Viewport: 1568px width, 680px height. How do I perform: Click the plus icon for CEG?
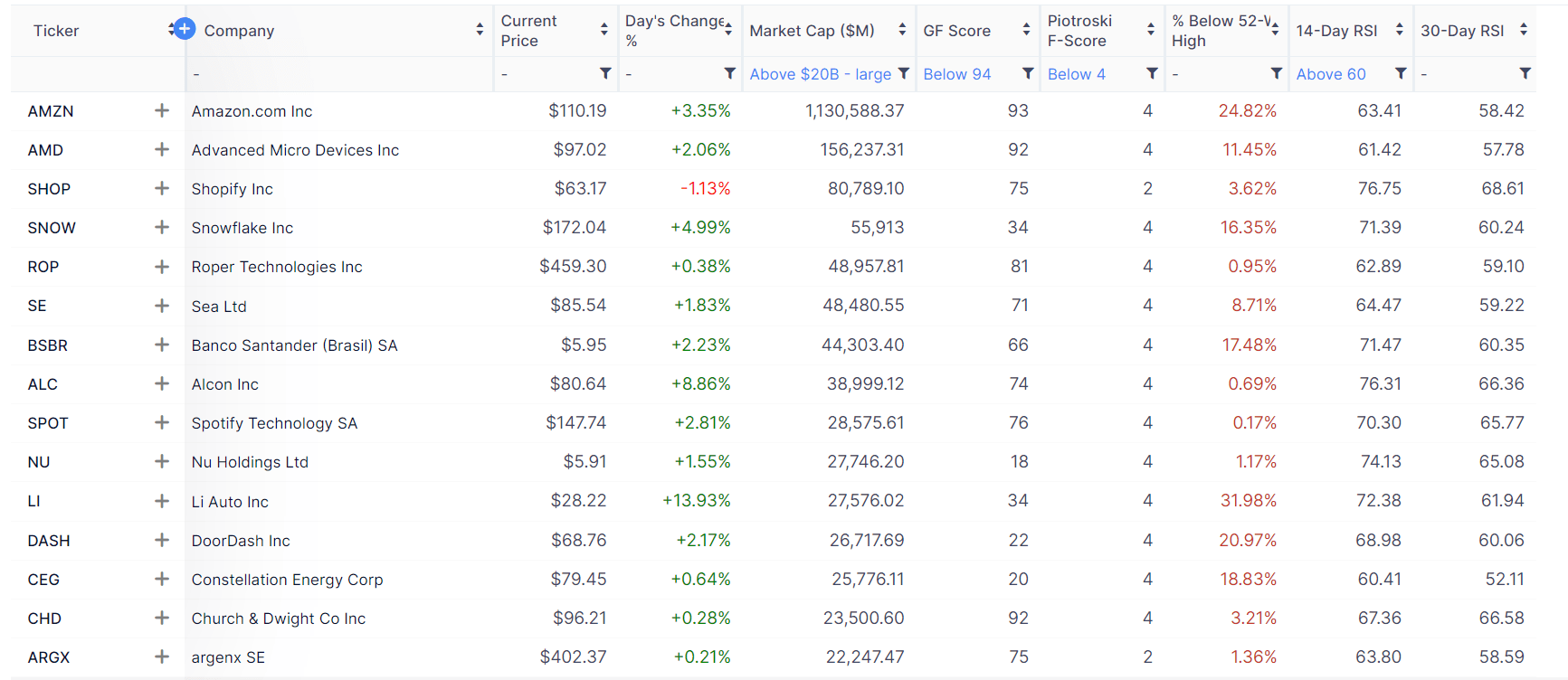point(162,579)
